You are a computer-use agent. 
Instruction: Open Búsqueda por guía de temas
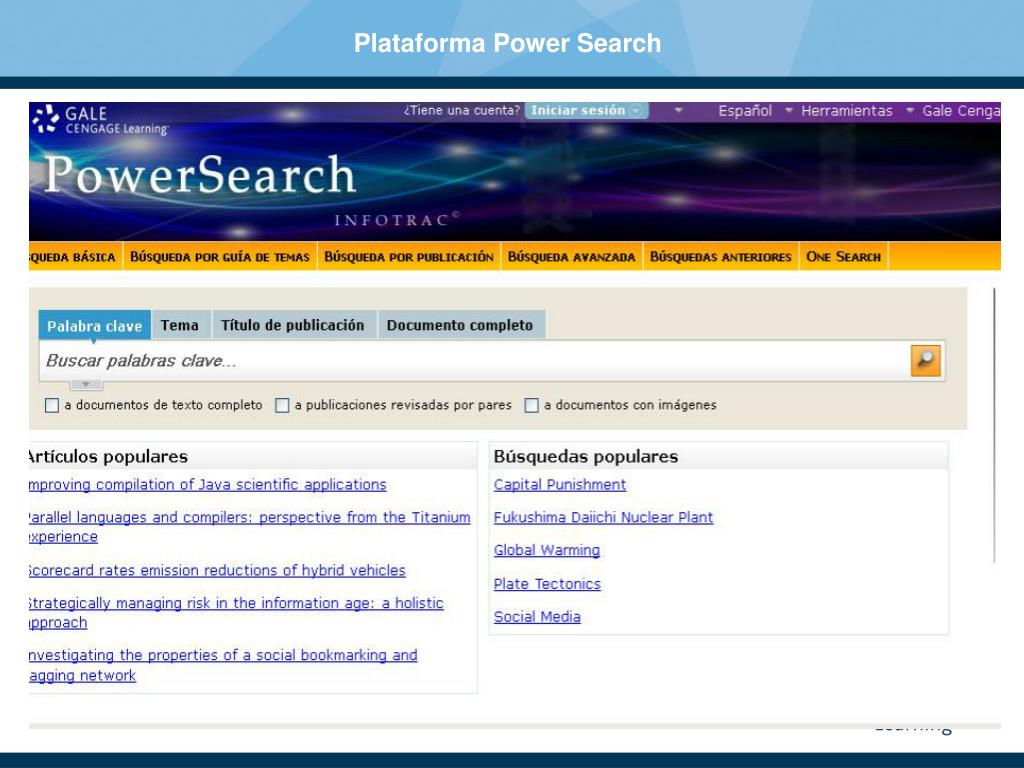click(x=220, y=257)
